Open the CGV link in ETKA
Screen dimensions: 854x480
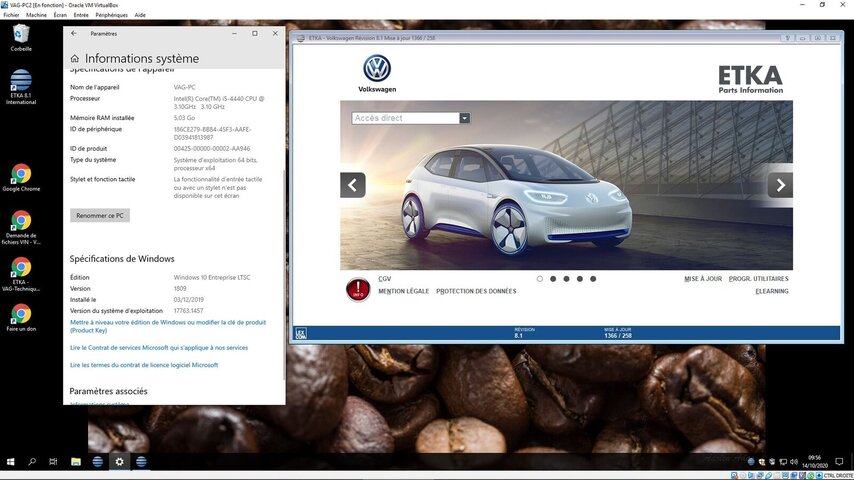(385, 278)
